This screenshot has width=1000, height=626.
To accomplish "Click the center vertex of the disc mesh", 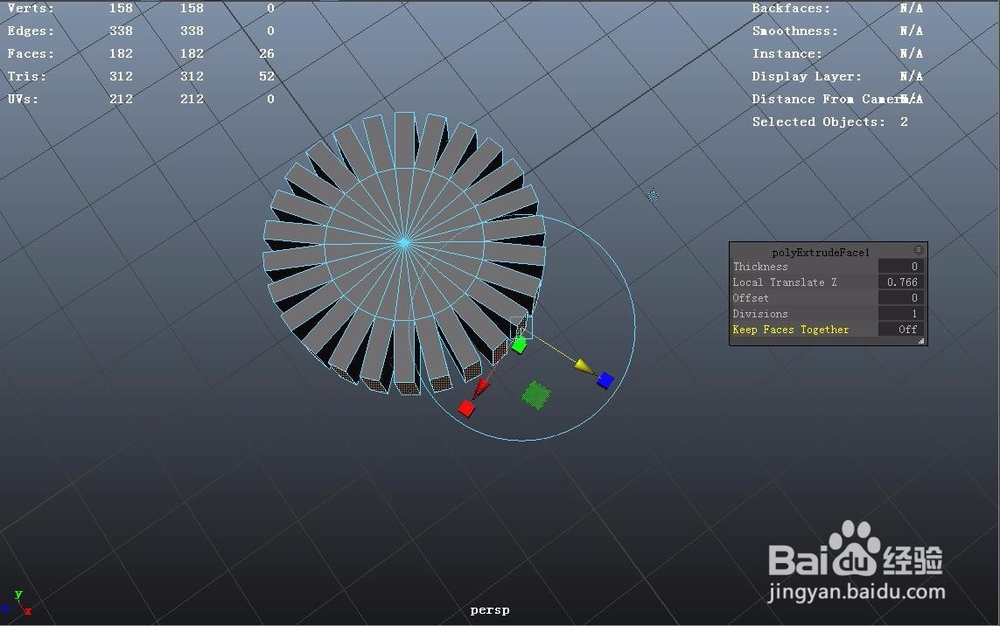I will pyautogui.click(x=404, y=243).
